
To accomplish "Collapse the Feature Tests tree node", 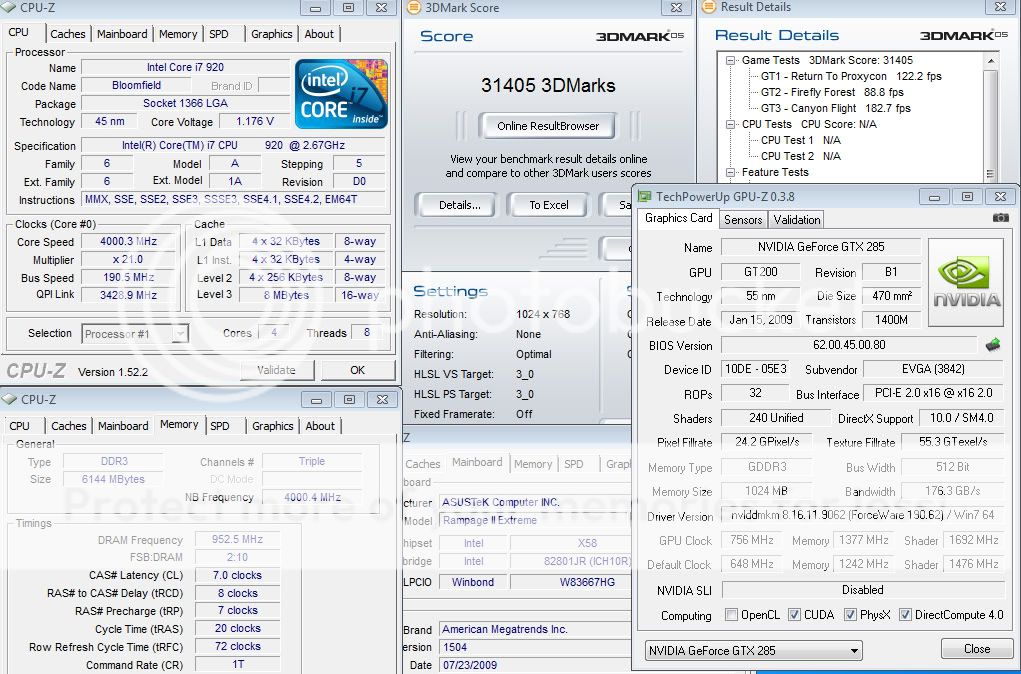I will tap(731, 173).
